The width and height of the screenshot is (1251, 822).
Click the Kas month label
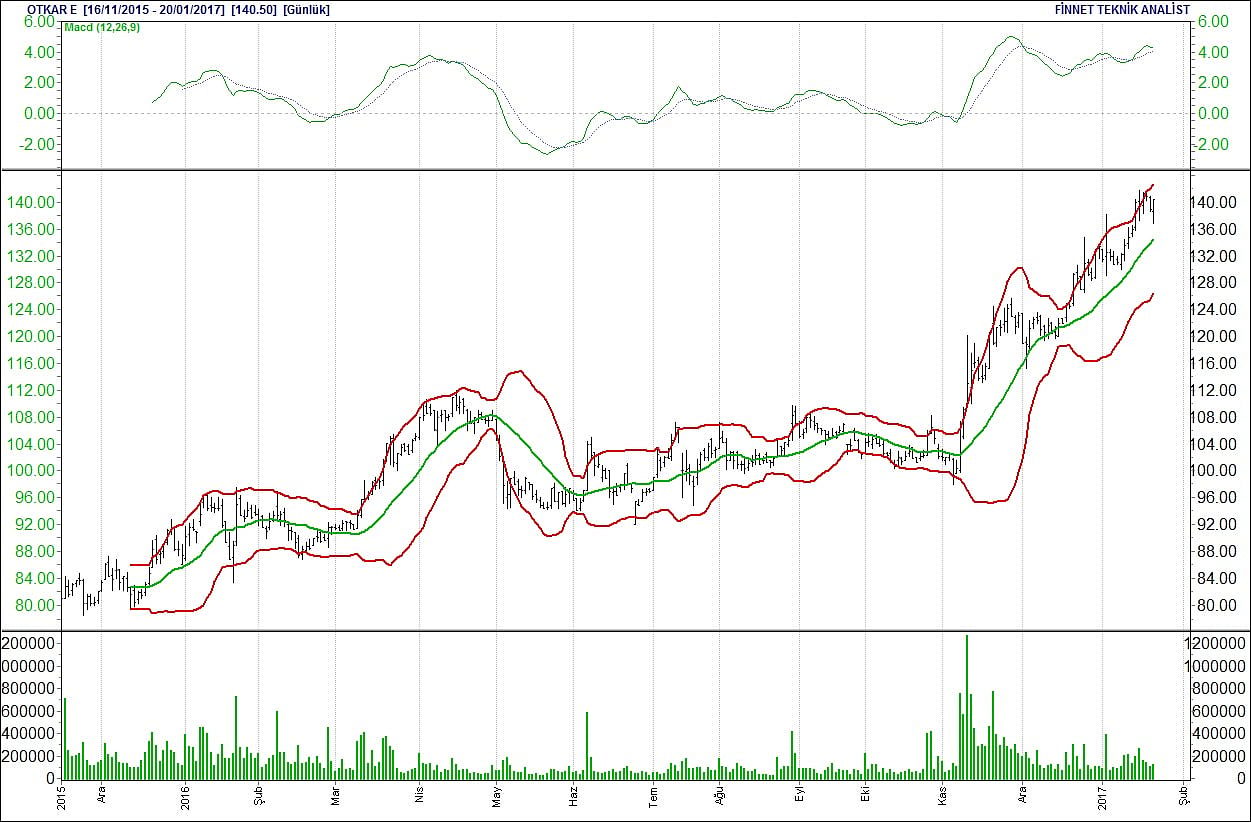click(942, 797)
